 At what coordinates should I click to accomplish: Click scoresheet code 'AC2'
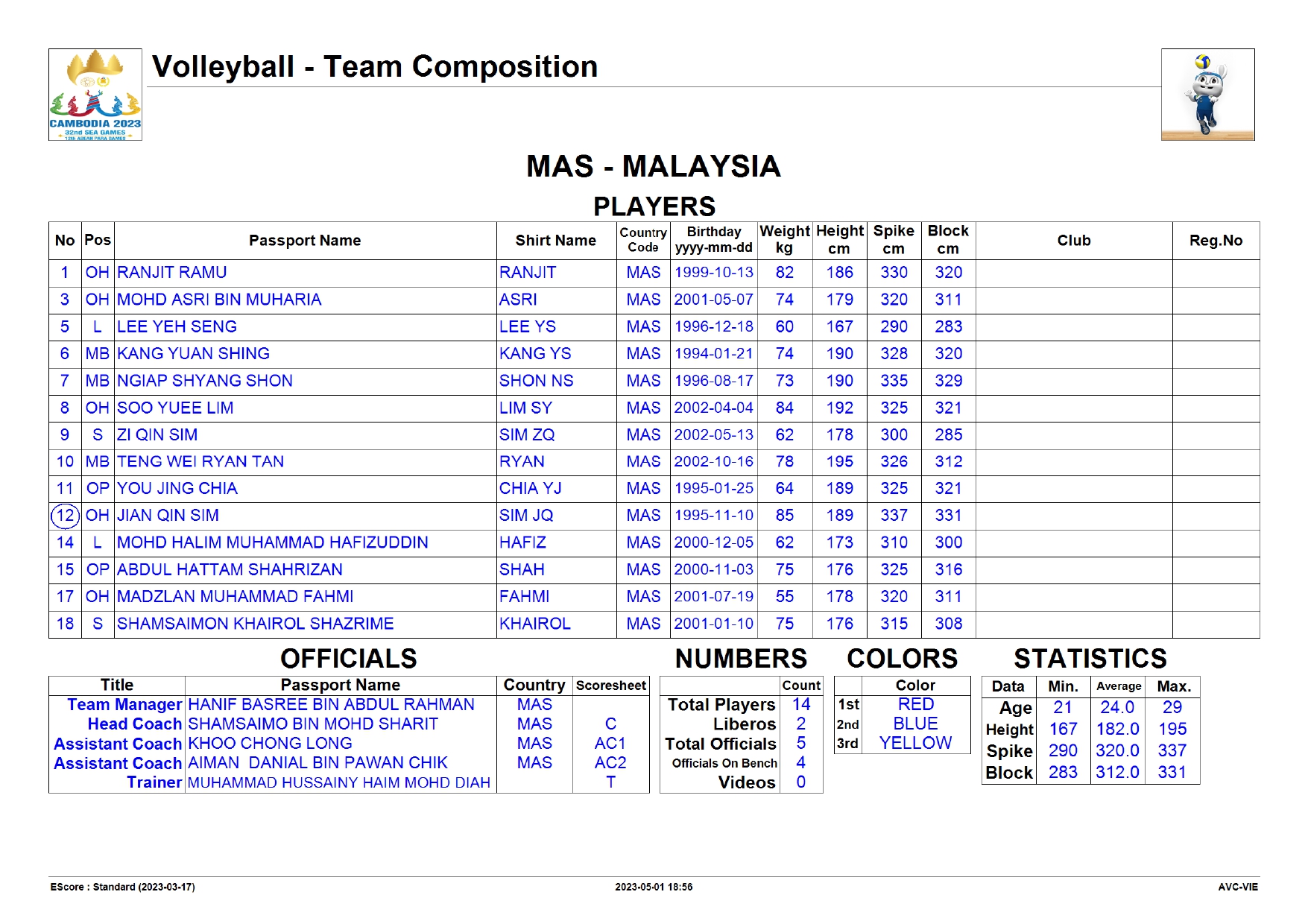[x=610, y=763]
